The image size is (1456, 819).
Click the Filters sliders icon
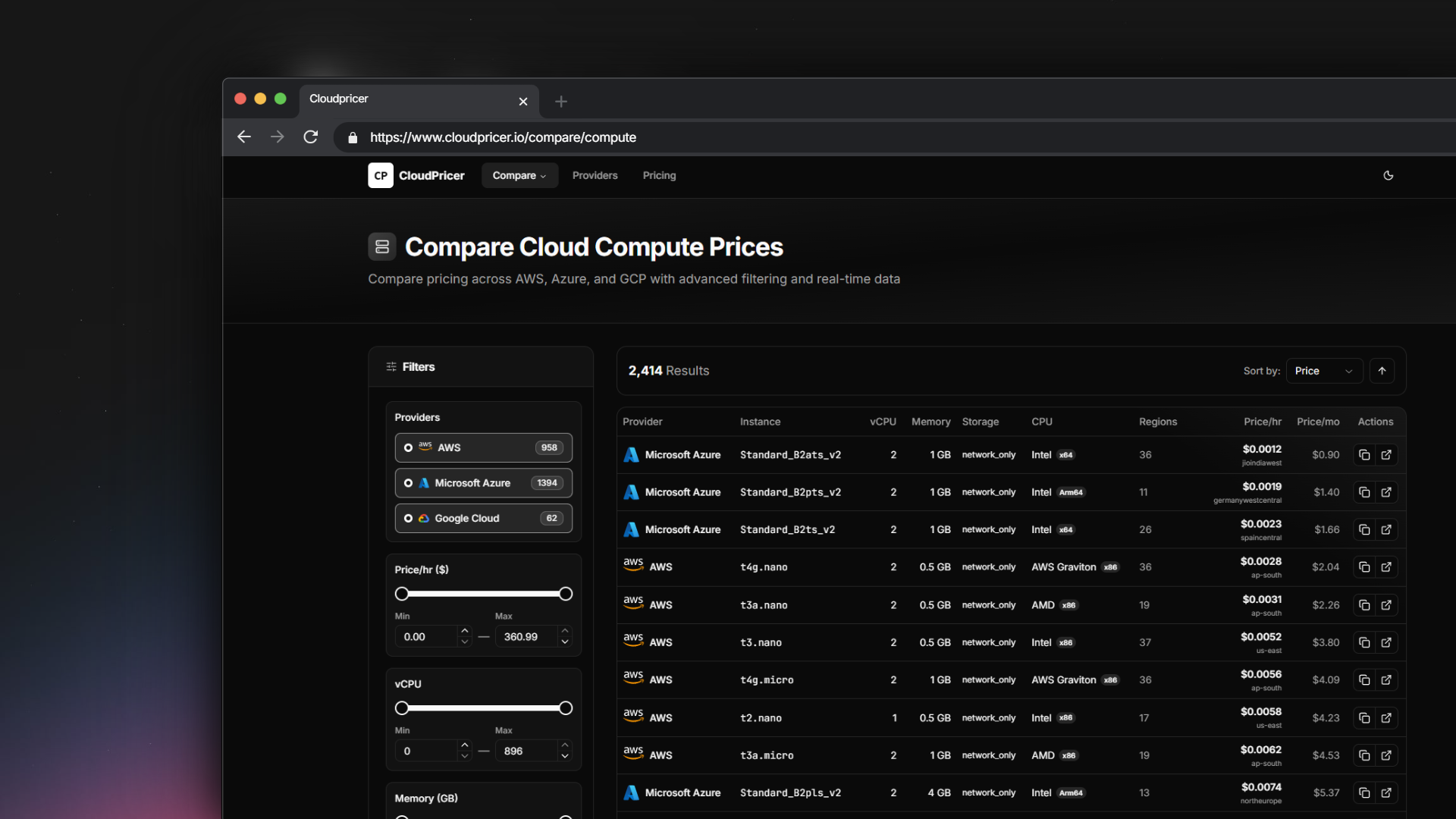(x=391, y=366)
